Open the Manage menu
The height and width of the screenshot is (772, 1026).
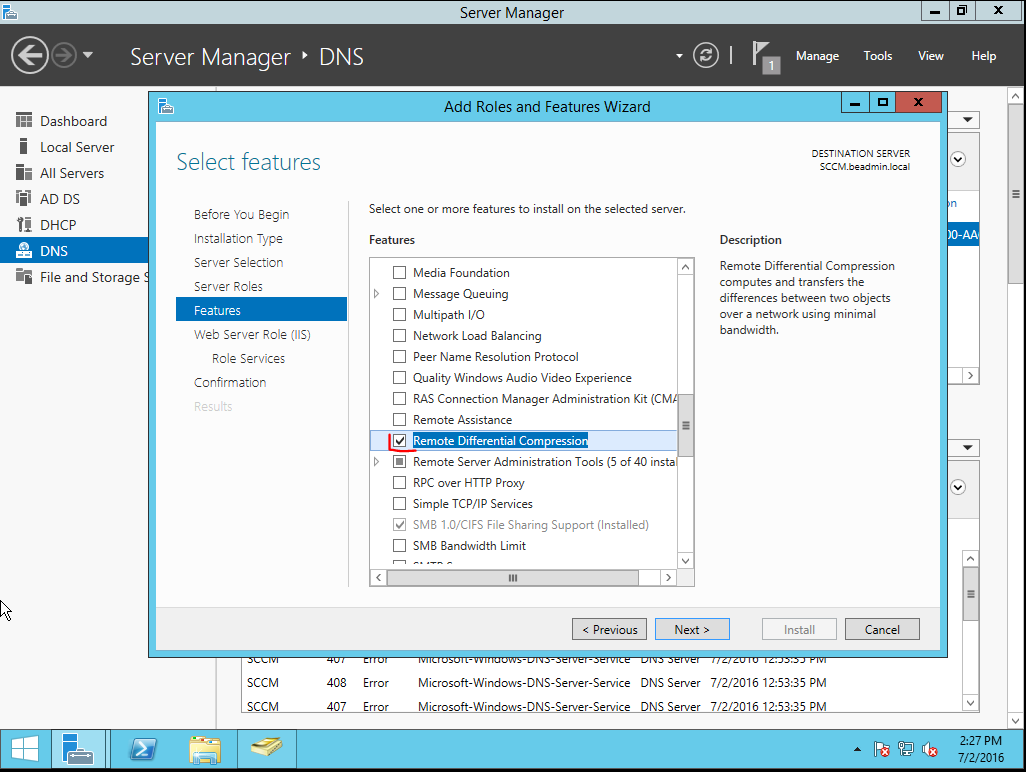click(x=817, y=56)
